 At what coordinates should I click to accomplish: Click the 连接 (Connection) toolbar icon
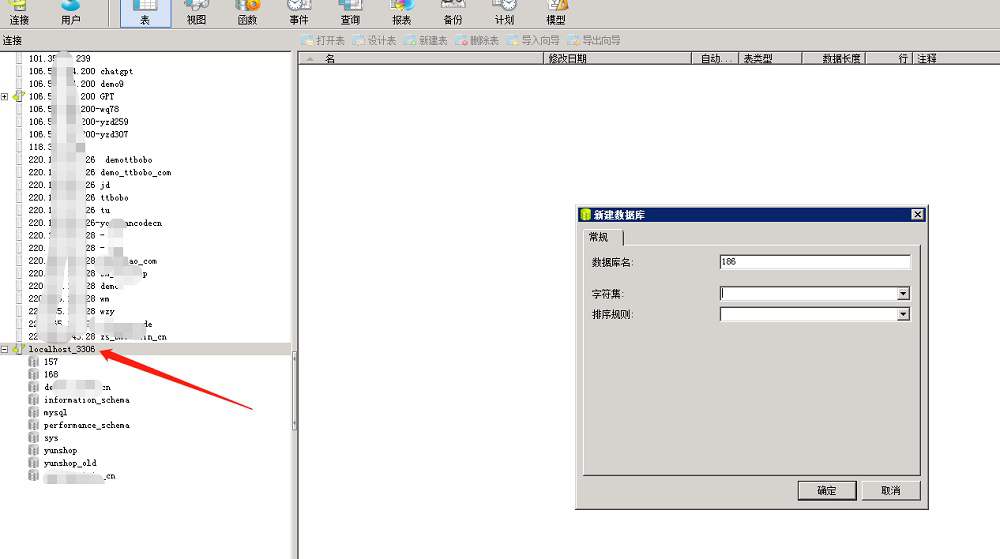[x=19, y=12]
